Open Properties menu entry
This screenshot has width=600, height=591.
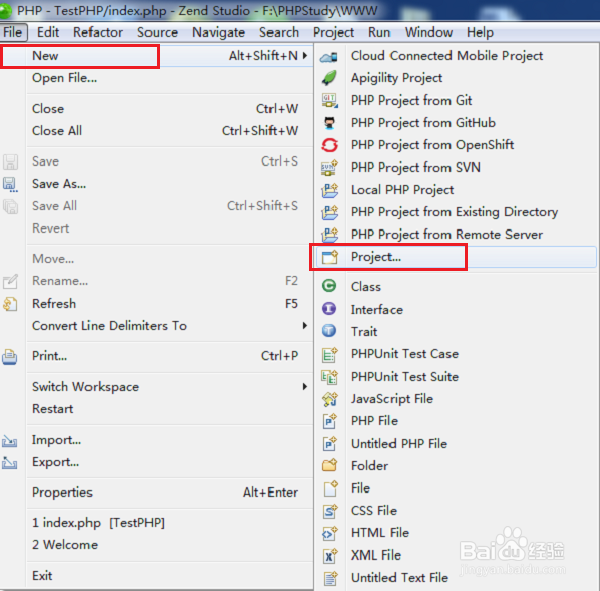coord(170,492)
